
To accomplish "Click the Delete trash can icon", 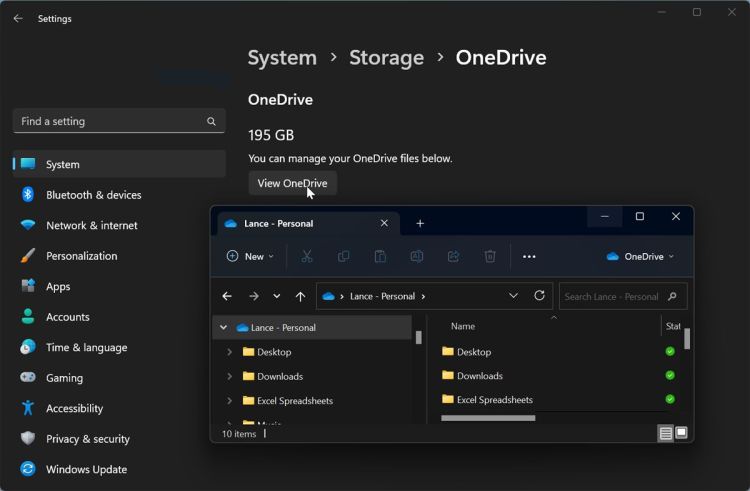I will pos(490,256).
